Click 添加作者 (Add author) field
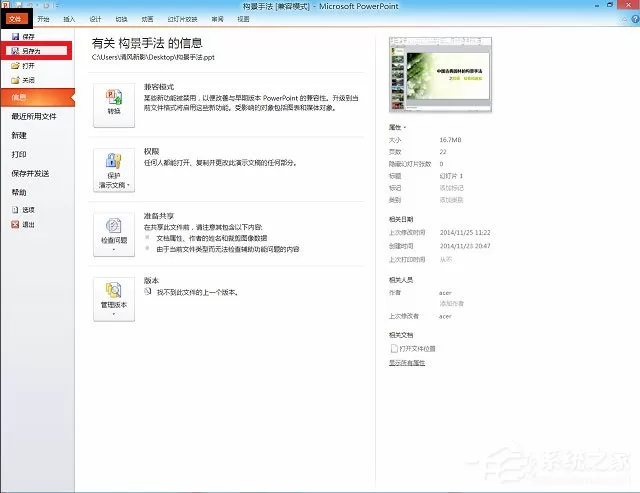This screenshot has height=493, width=640. (451, 303)
